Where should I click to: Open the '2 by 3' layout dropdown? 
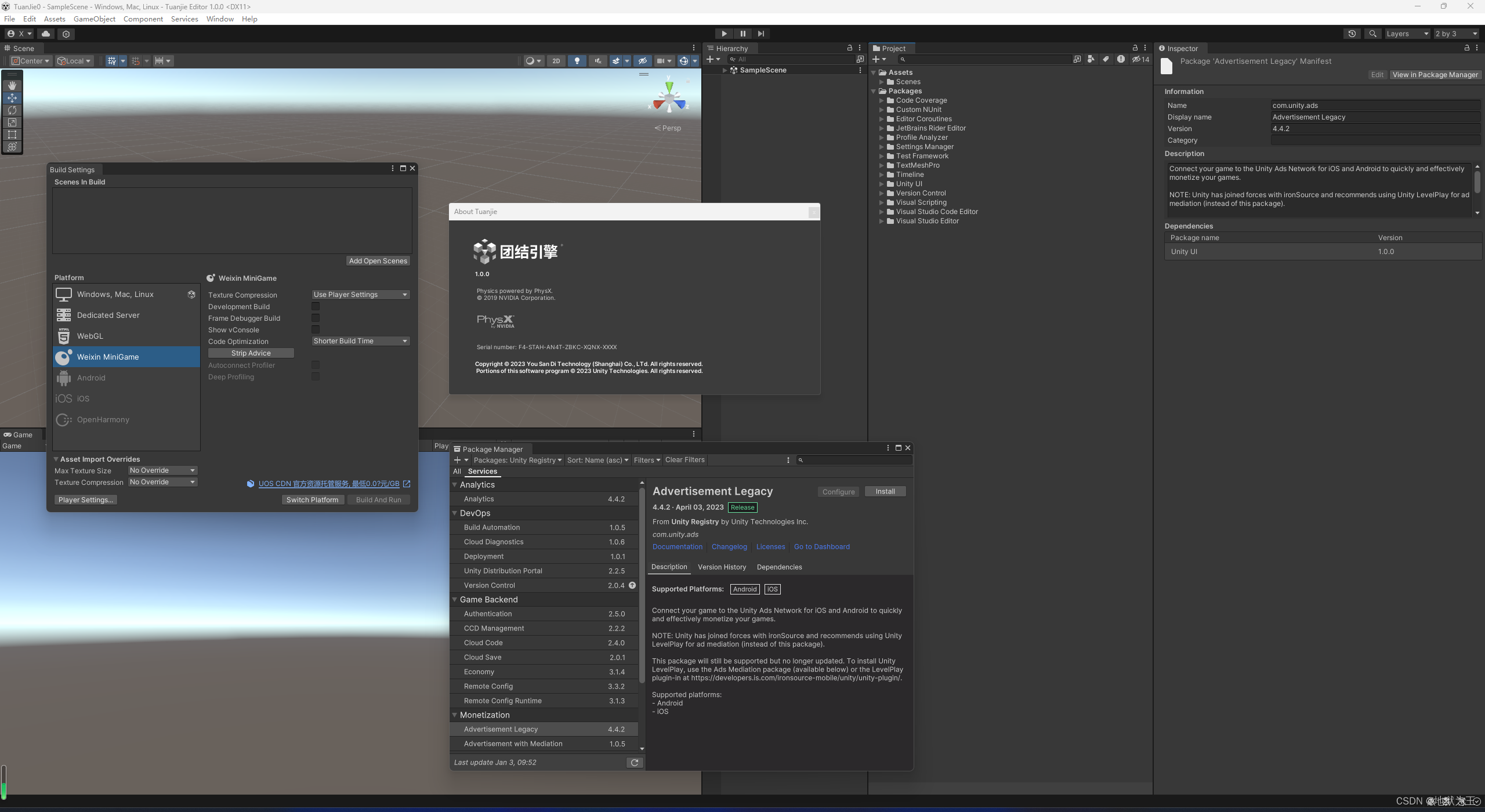tap(1456, 34)
